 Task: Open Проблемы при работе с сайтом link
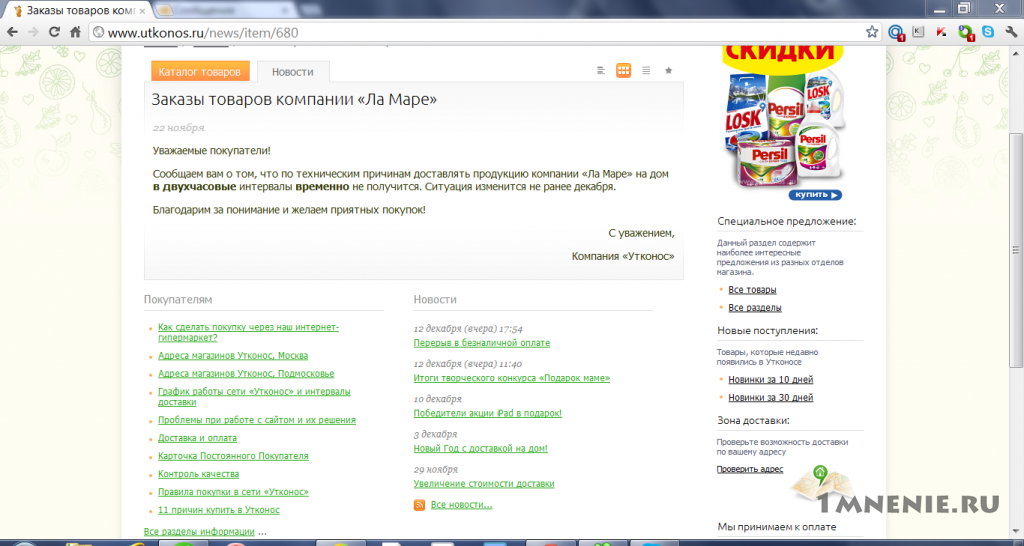point(257,420)
